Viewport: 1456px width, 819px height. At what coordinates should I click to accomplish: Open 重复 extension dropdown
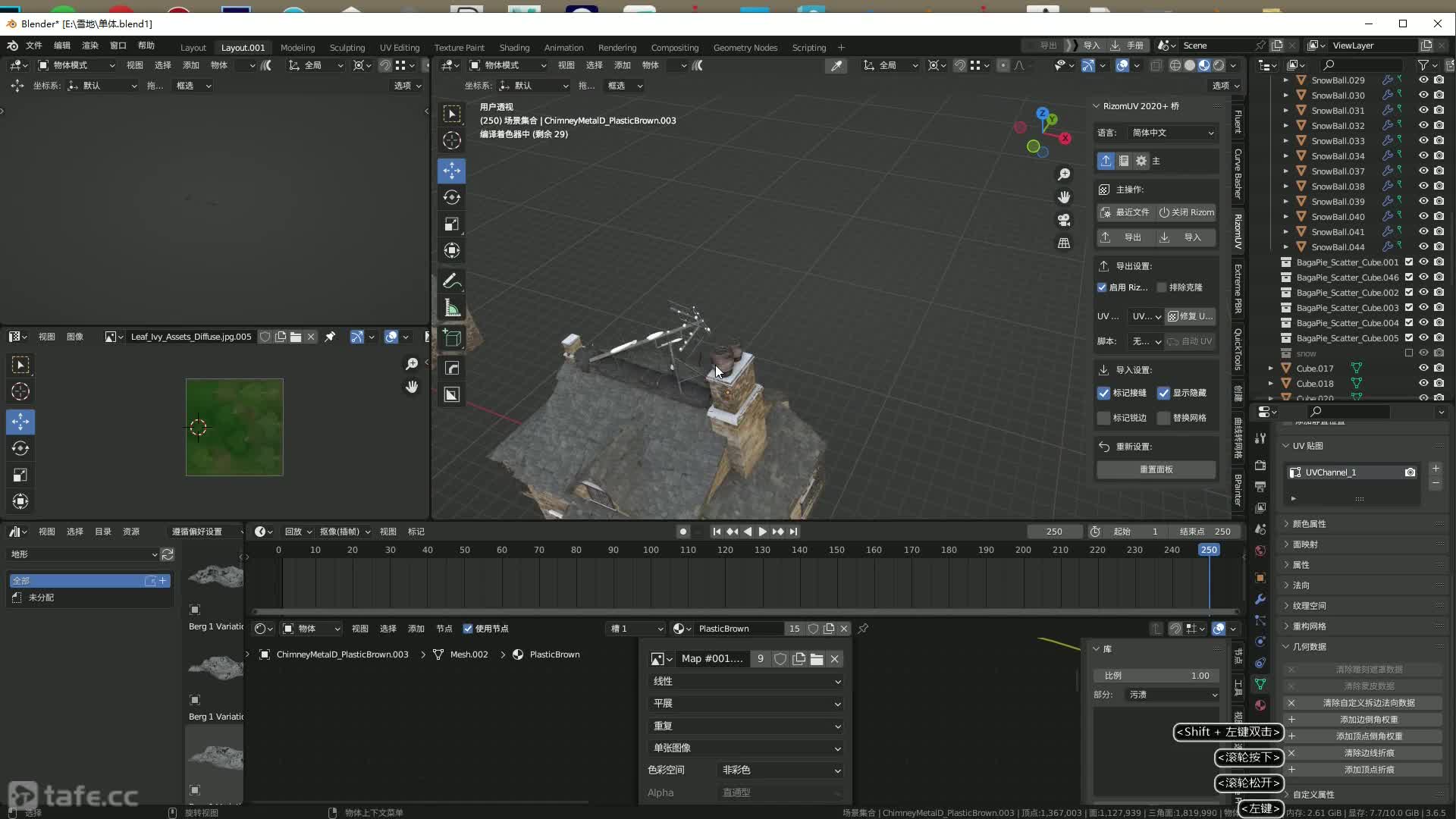(x=747, y=726)
